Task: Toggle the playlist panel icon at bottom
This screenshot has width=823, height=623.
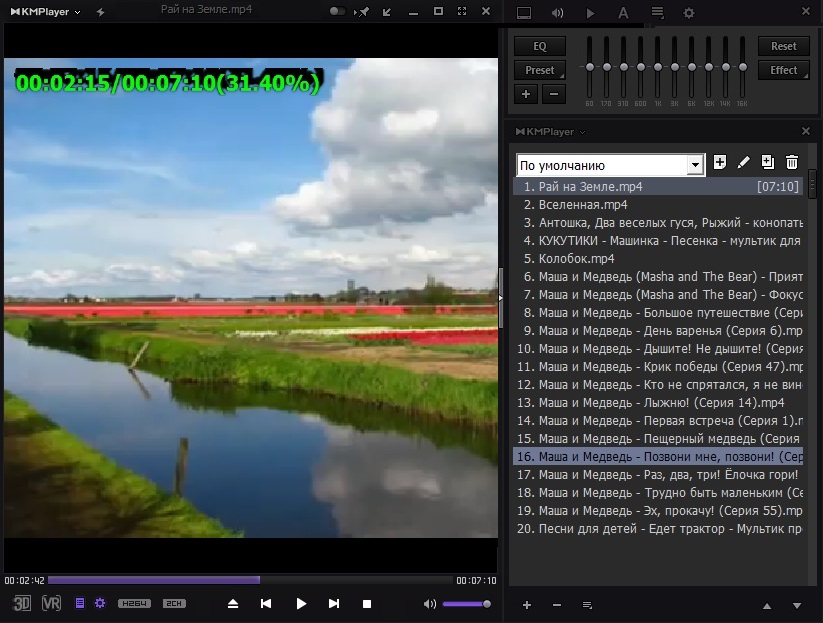Action: [80, 603]
